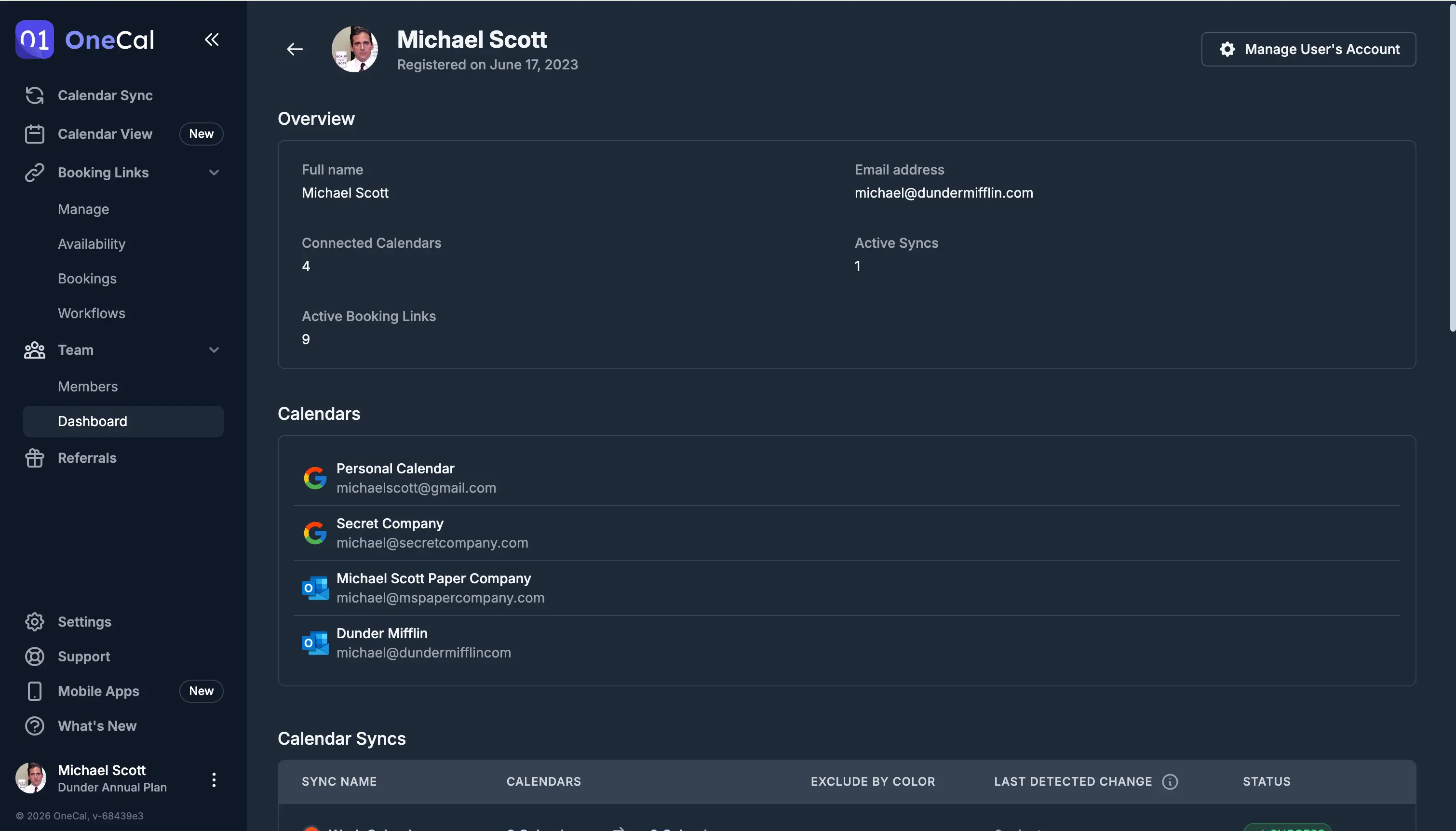Click Active Booking Links value 9
The height and width of the screenshot is (831, 1456).
tap(306, 340)
